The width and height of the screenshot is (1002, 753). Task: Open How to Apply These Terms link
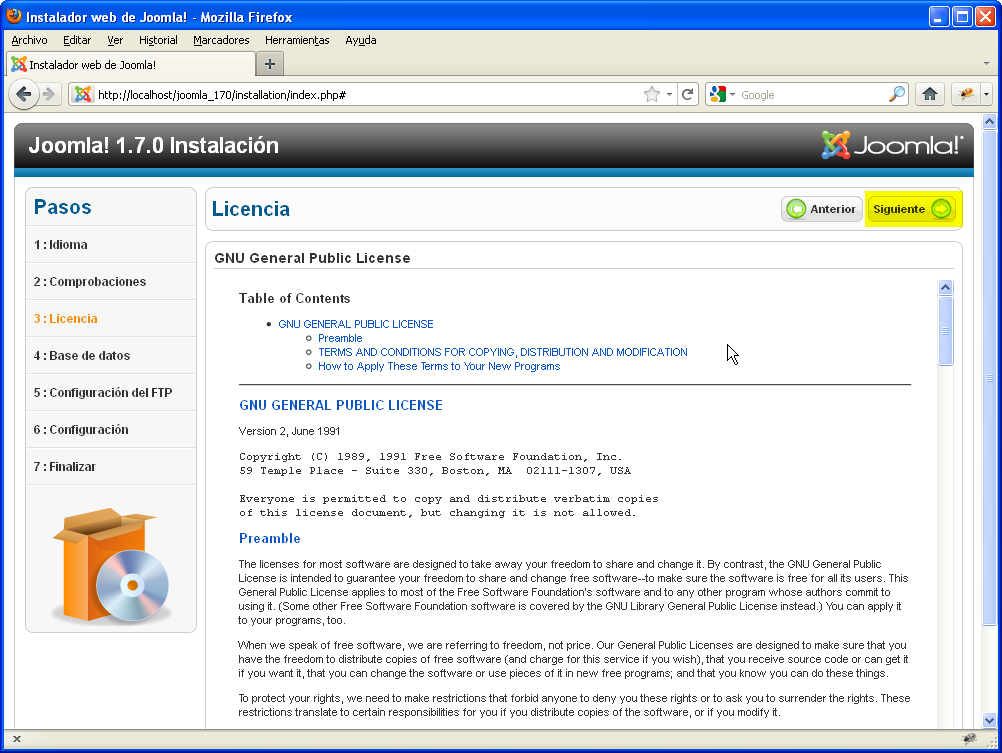pos(439,366)
